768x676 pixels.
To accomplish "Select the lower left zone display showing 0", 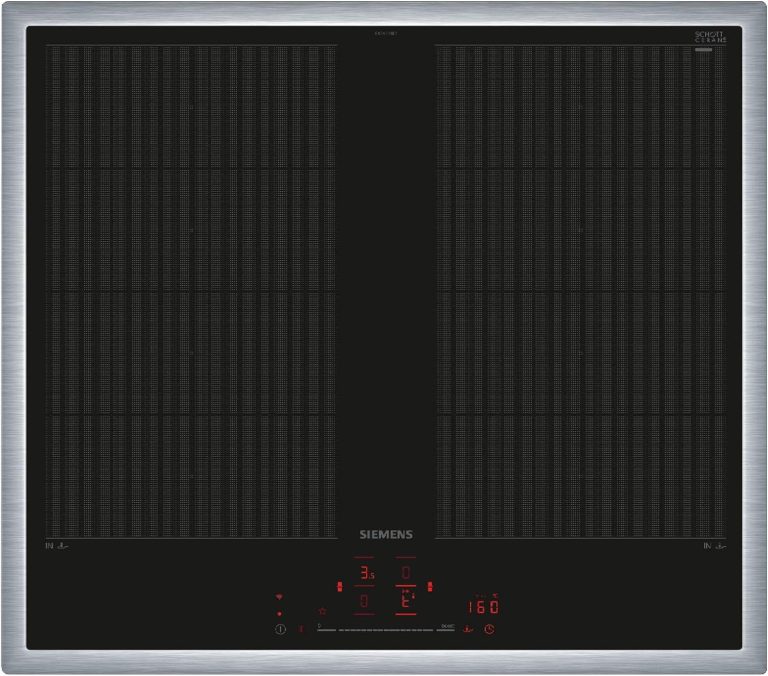I will (x=364, y=601).
